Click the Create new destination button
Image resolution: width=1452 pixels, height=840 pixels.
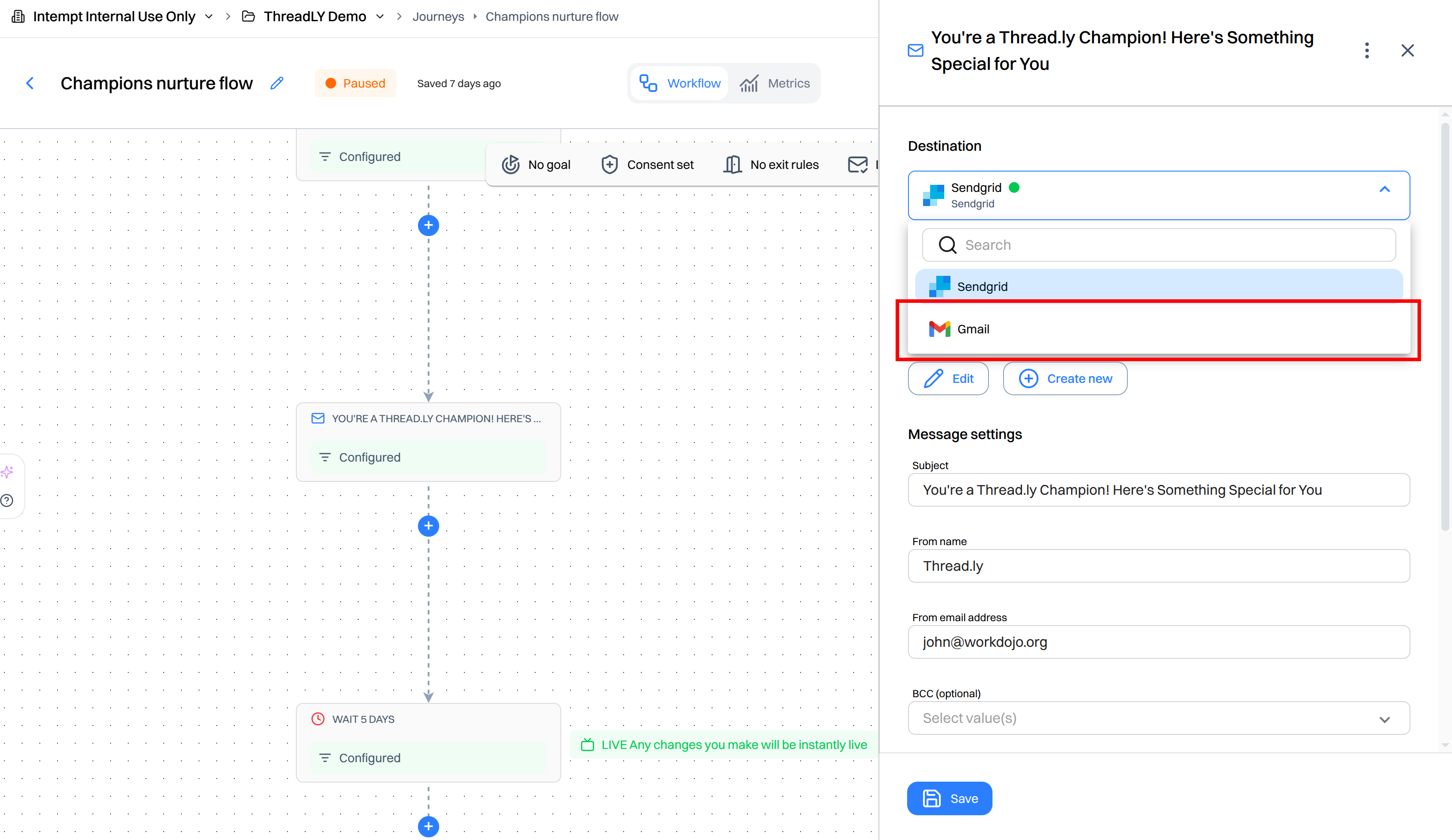pyautogui.click(x=1065, y=378)
